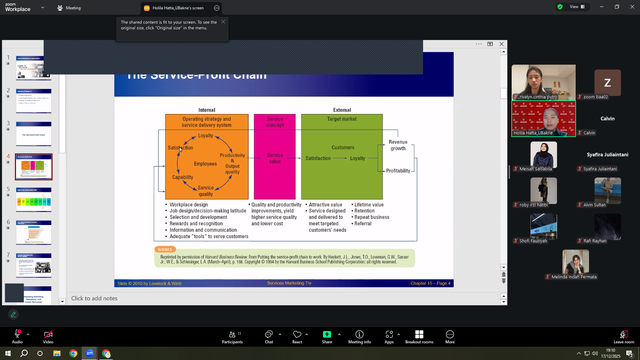Open first Chrome icon on taskbar

pyautogui.click(x=73, y=353)
